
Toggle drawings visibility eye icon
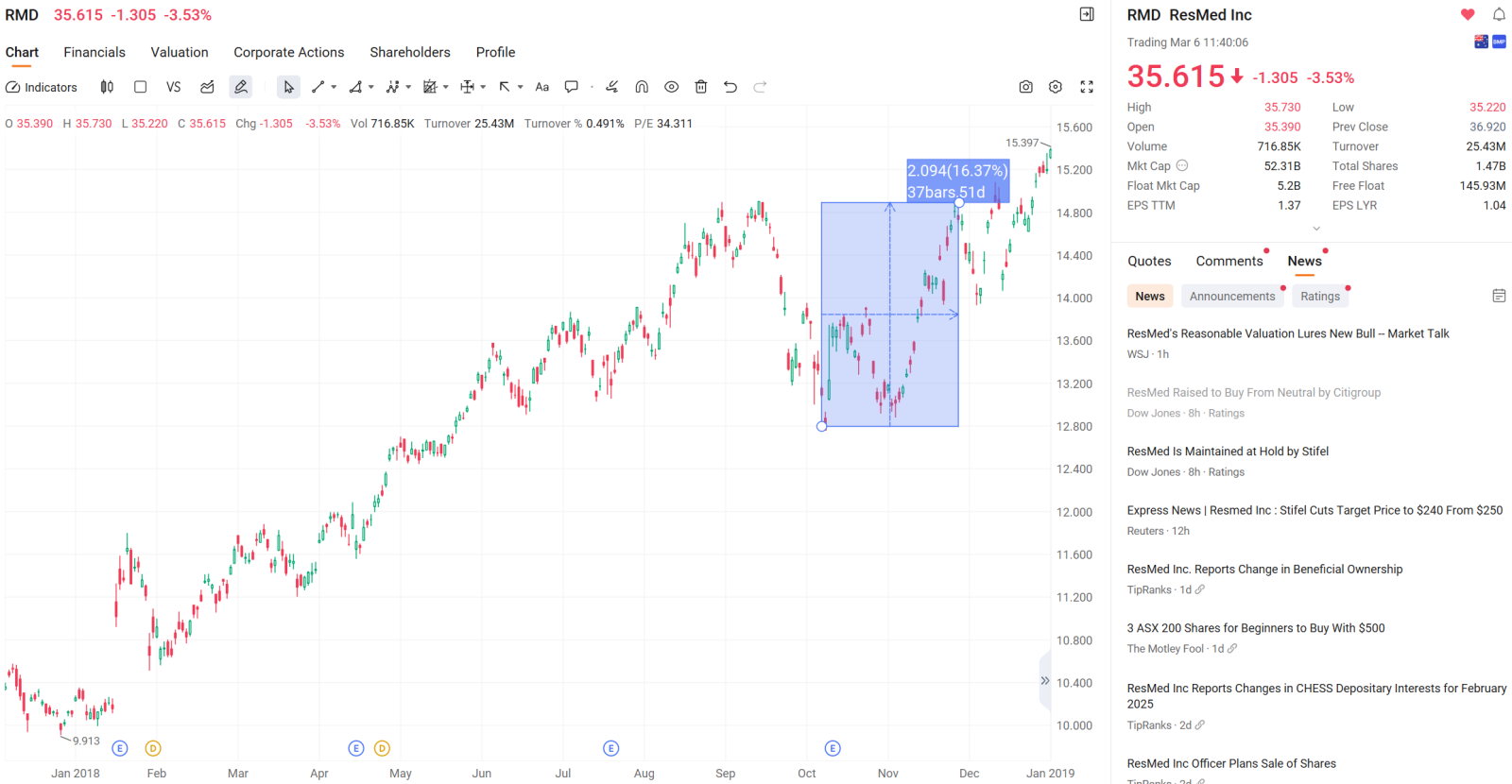pos(671,87)
